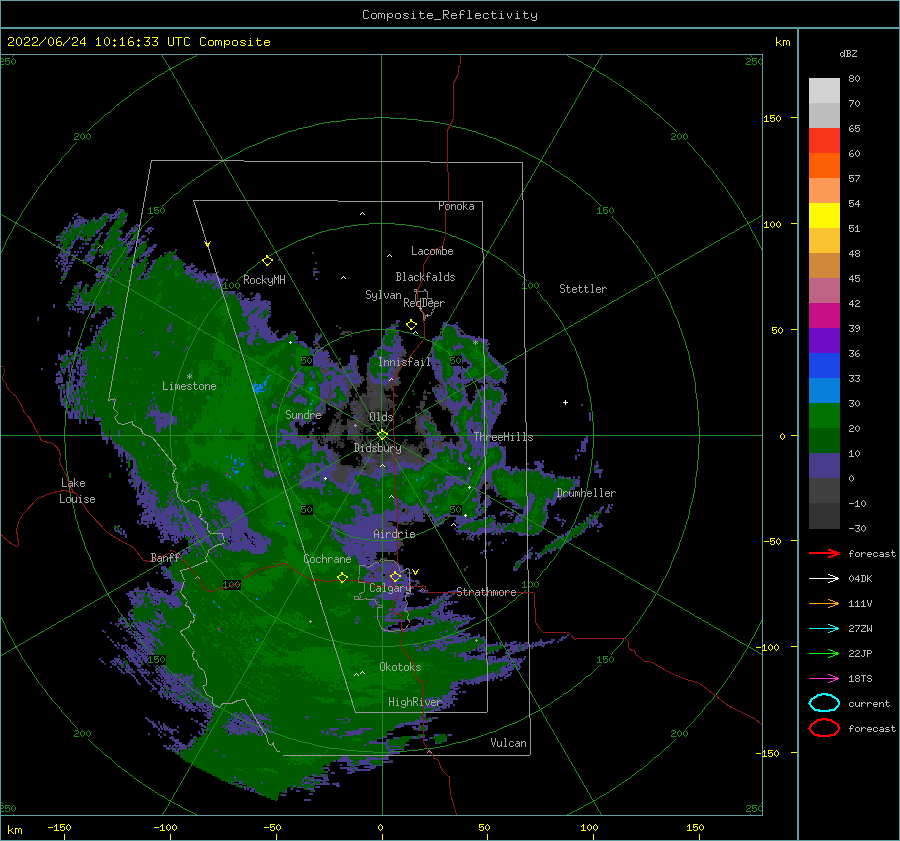This screenshot has width=900, height=841.
Task: Click the Banff label
Action: 165,557
